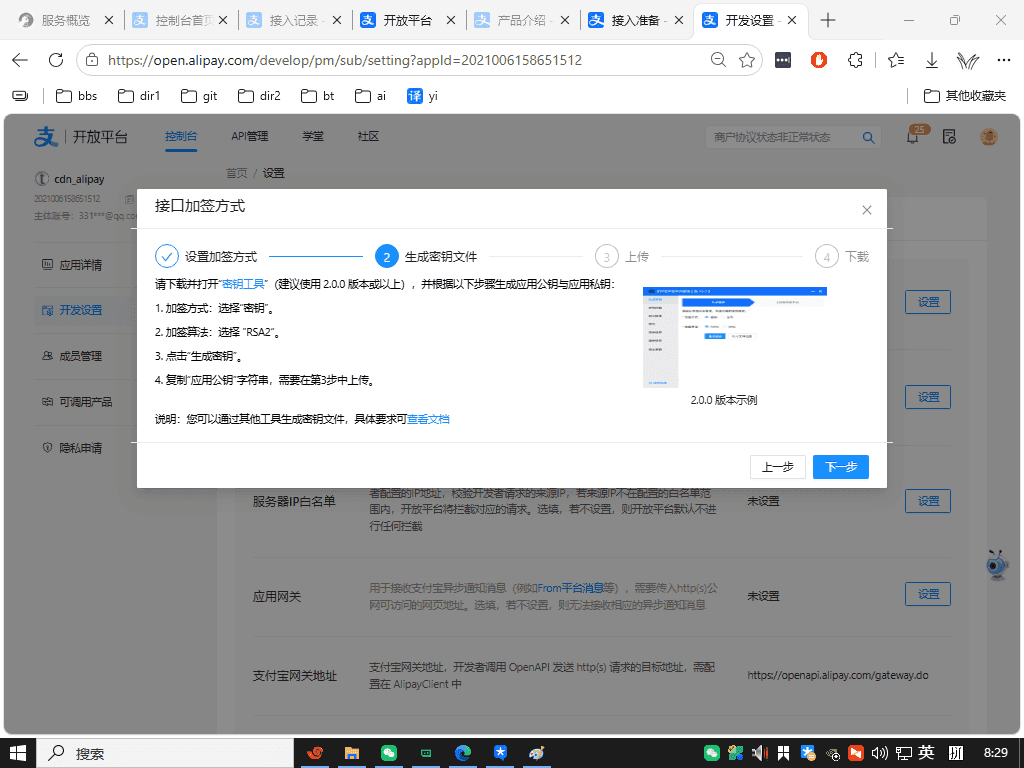Image resolution: width=1024 pixels, height=768 pixels.
Task: Open the browser downloads icon
Action: 932,60
